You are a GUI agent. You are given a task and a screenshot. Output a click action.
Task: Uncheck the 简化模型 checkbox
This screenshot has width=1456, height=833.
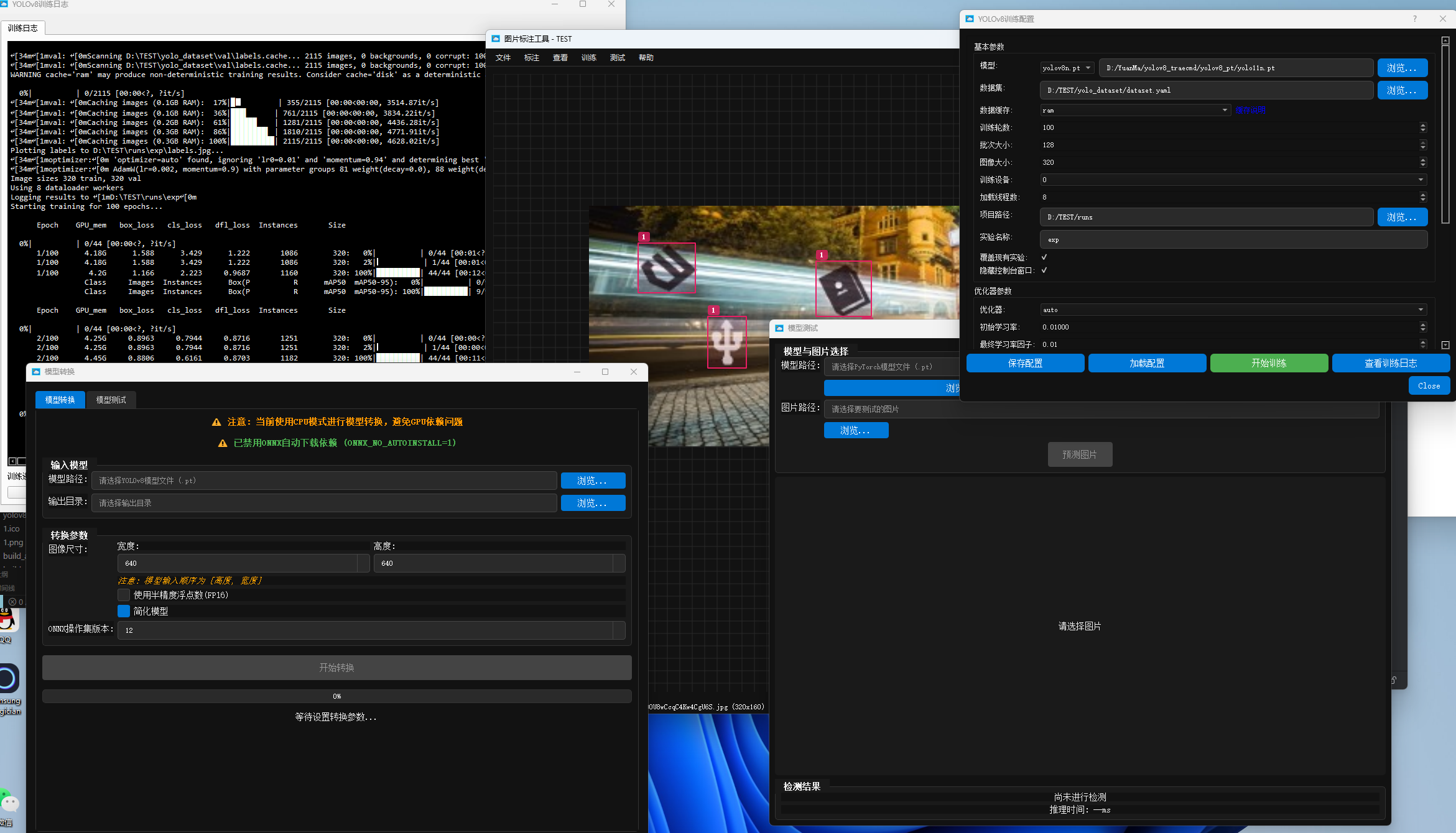click(x=124, y=611)
